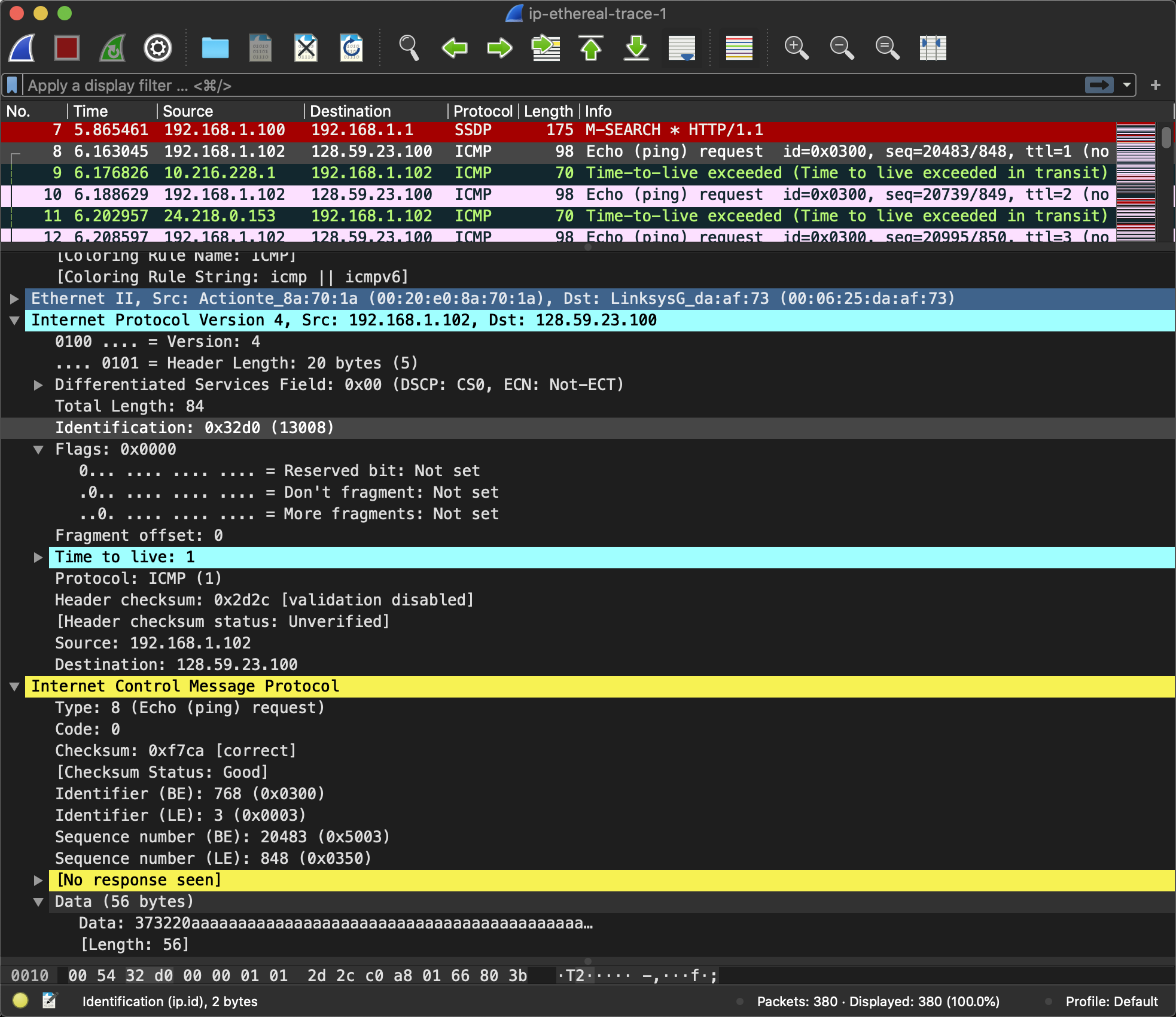Jump to the last packet
Image resolution: width=1176 pixels, height=1017 pixels.
pyautogui.click(x=636, y=48)
